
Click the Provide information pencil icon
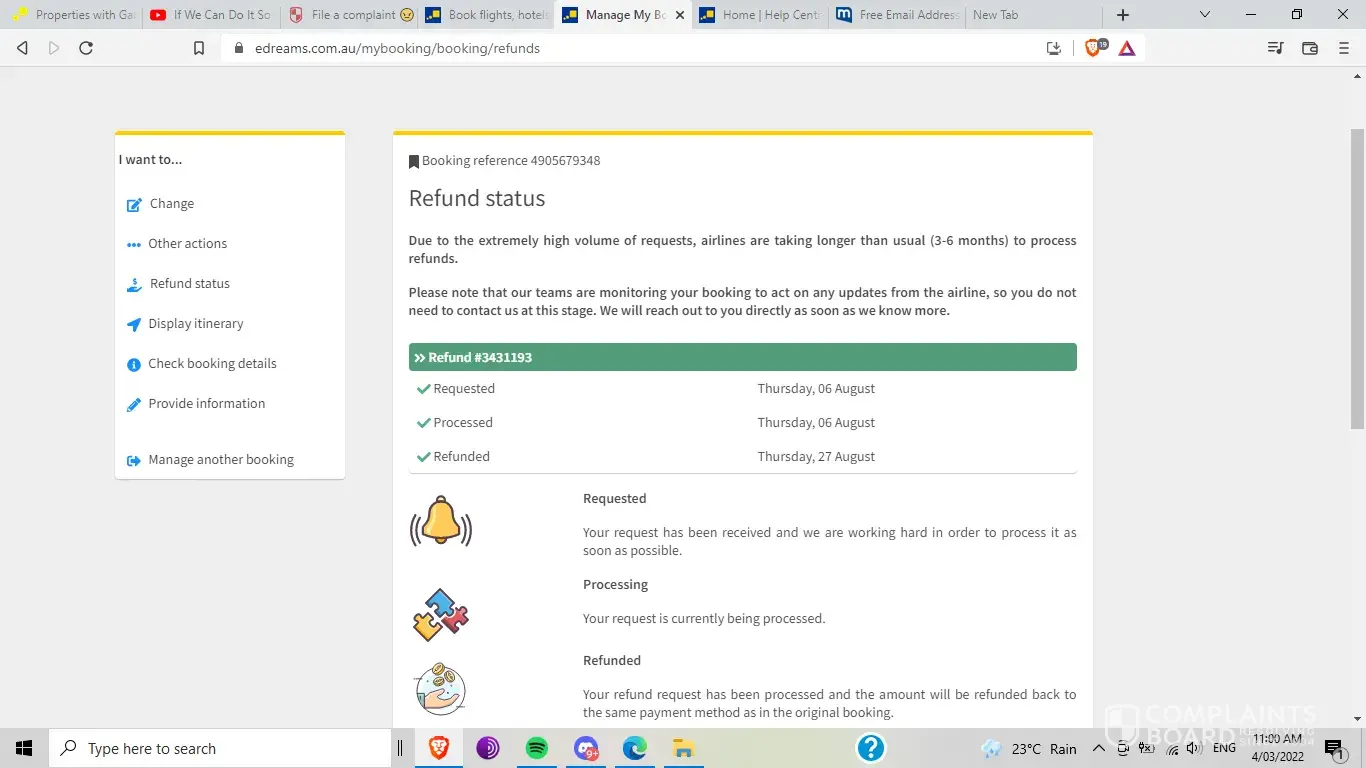pyautogui.click(x=134, y=405)
